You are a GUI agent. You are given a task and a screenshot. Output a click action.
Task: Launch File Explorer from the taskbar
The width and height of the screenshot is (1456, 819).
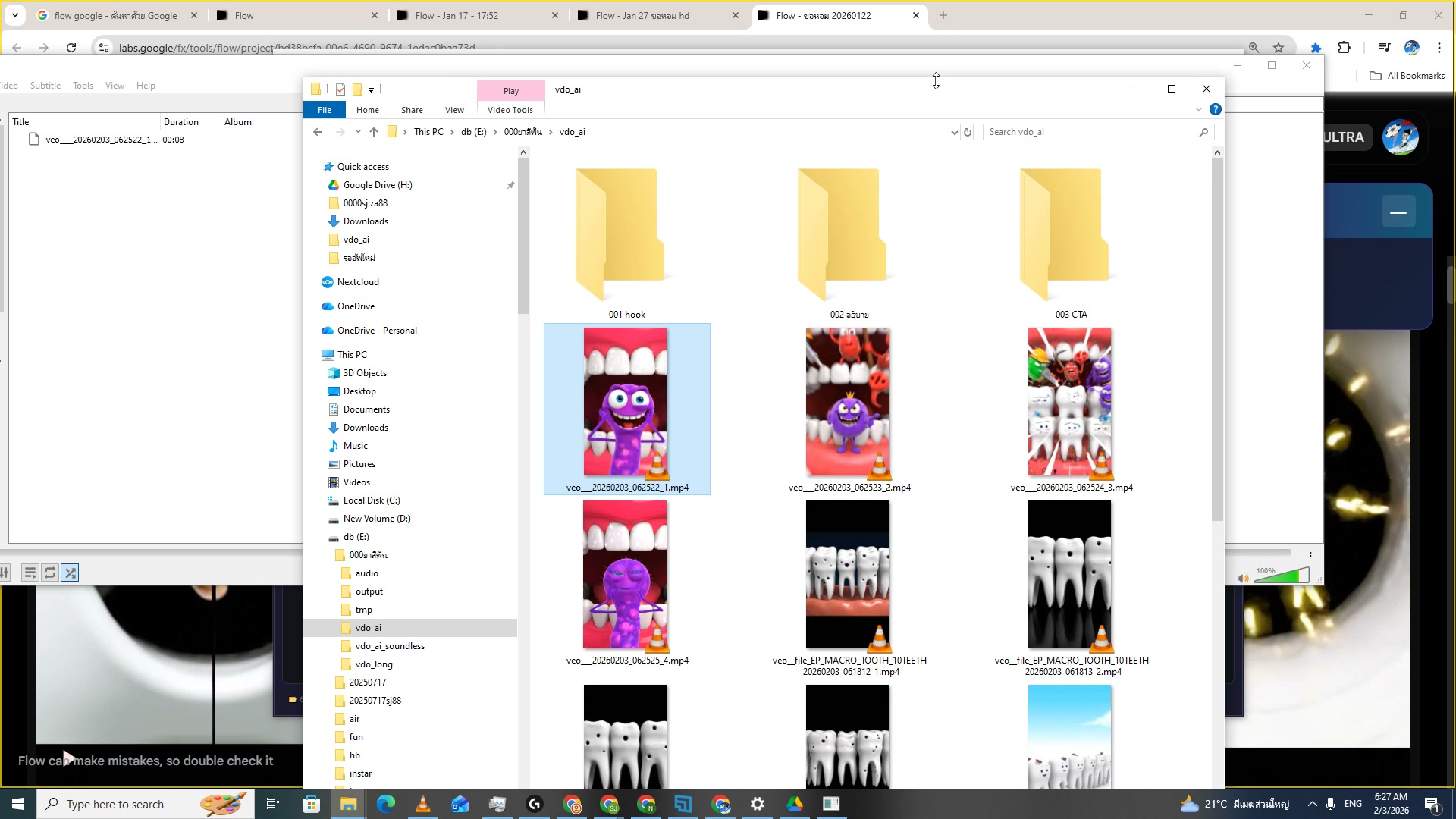[x=348, y=804]
